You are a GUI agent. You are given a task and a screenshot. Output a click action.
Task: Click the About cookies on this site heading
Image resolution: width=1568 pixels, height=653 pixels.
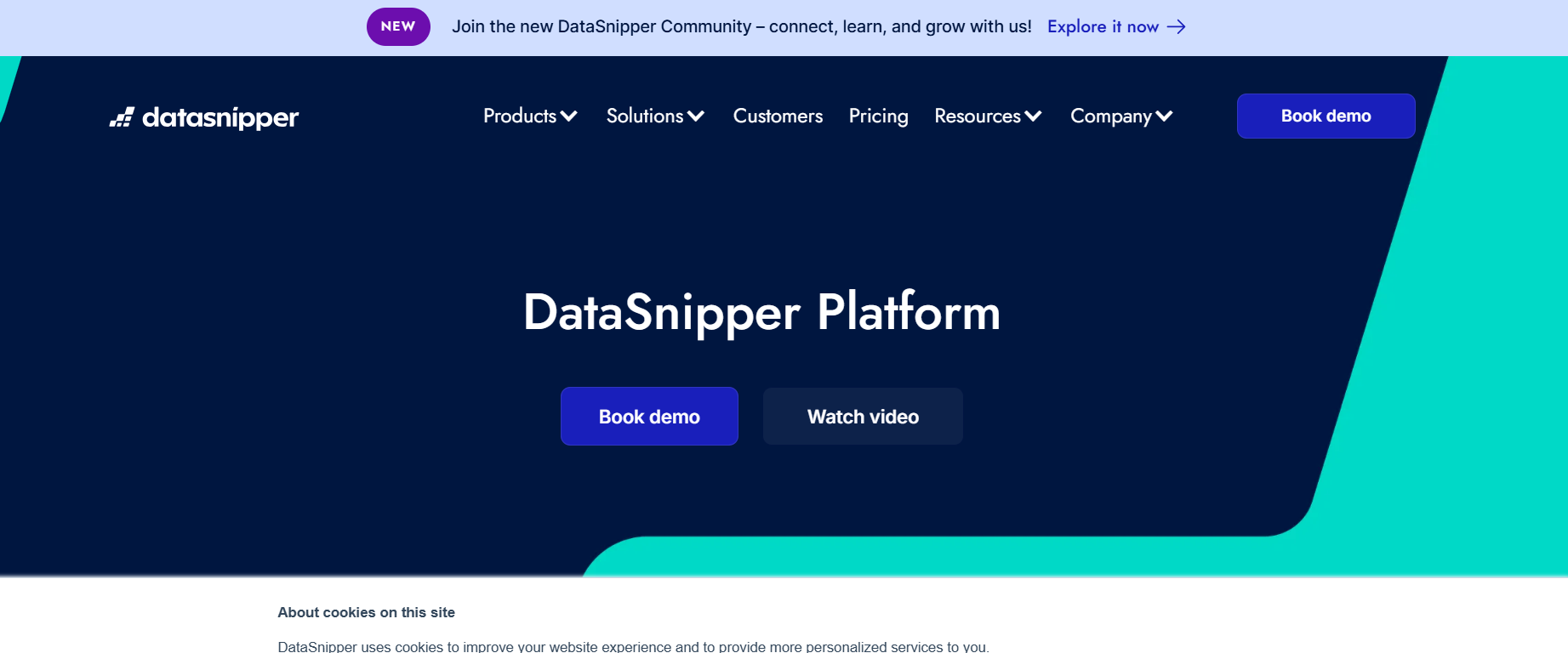pyautogui.click(x=366, y=612)
